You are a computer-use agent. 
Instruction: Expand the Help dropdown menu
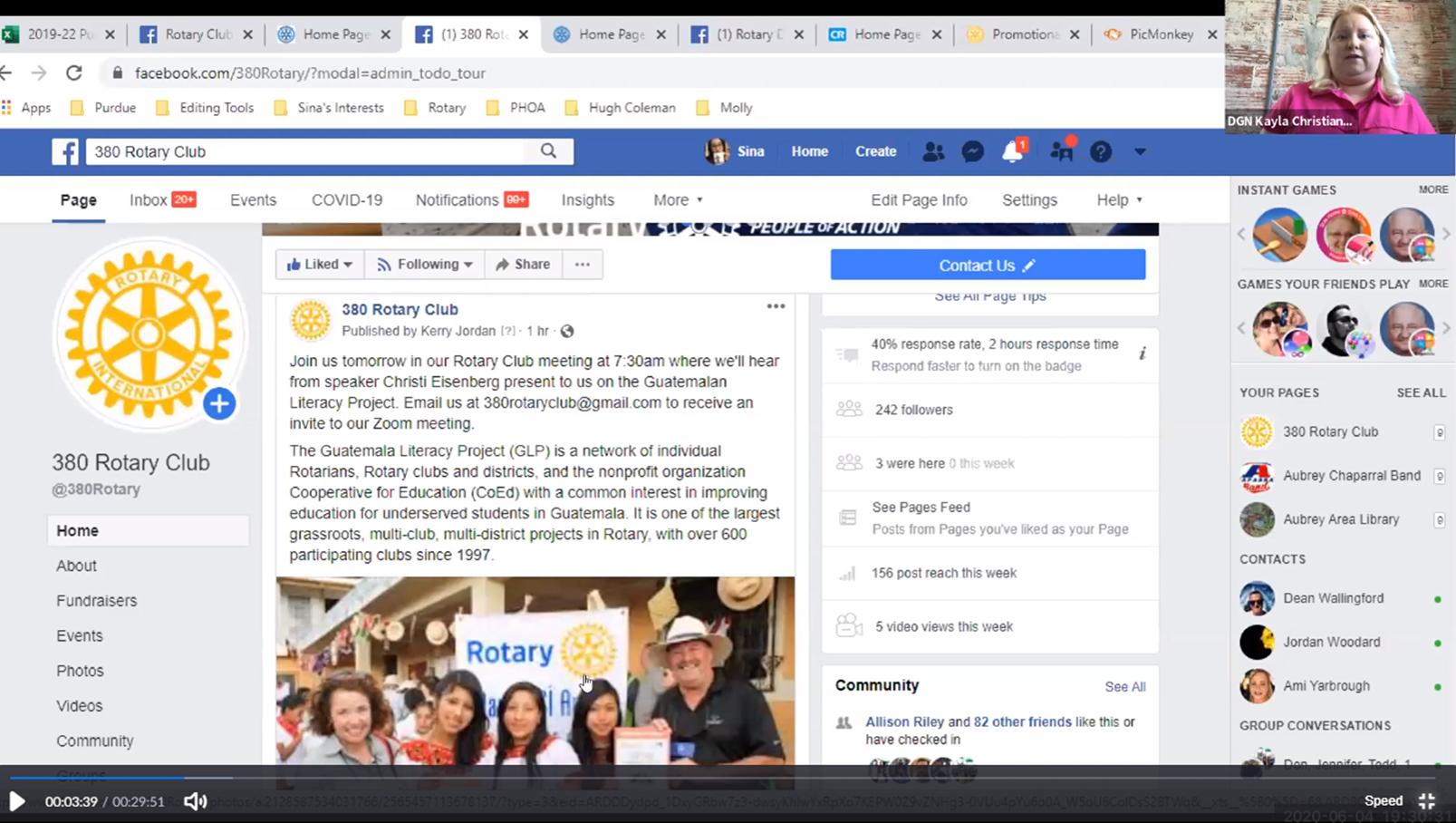pyautogui.click(x=1119, y=200)
